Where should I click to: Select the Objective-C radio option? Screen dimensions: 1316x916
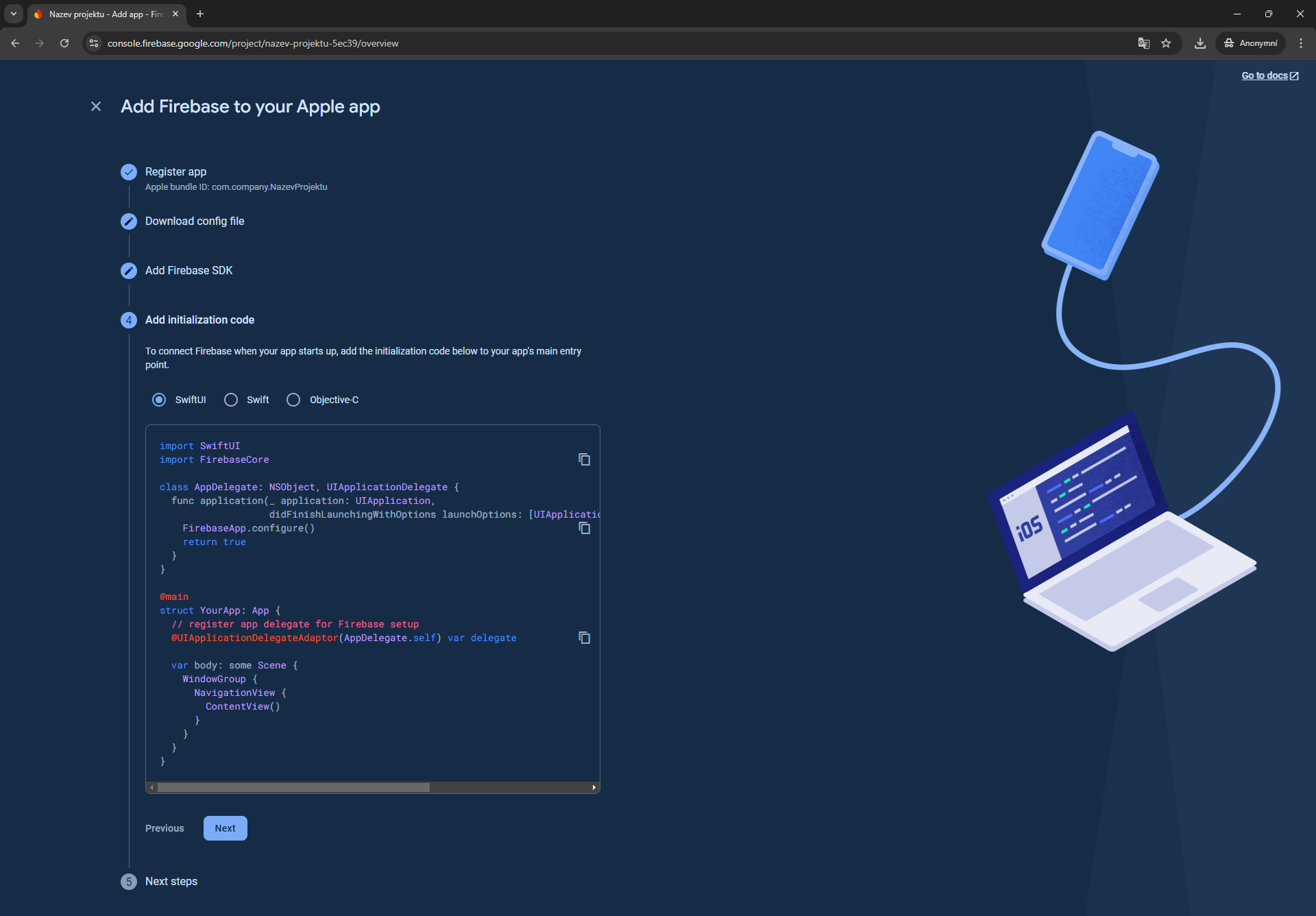coord(293,400)
